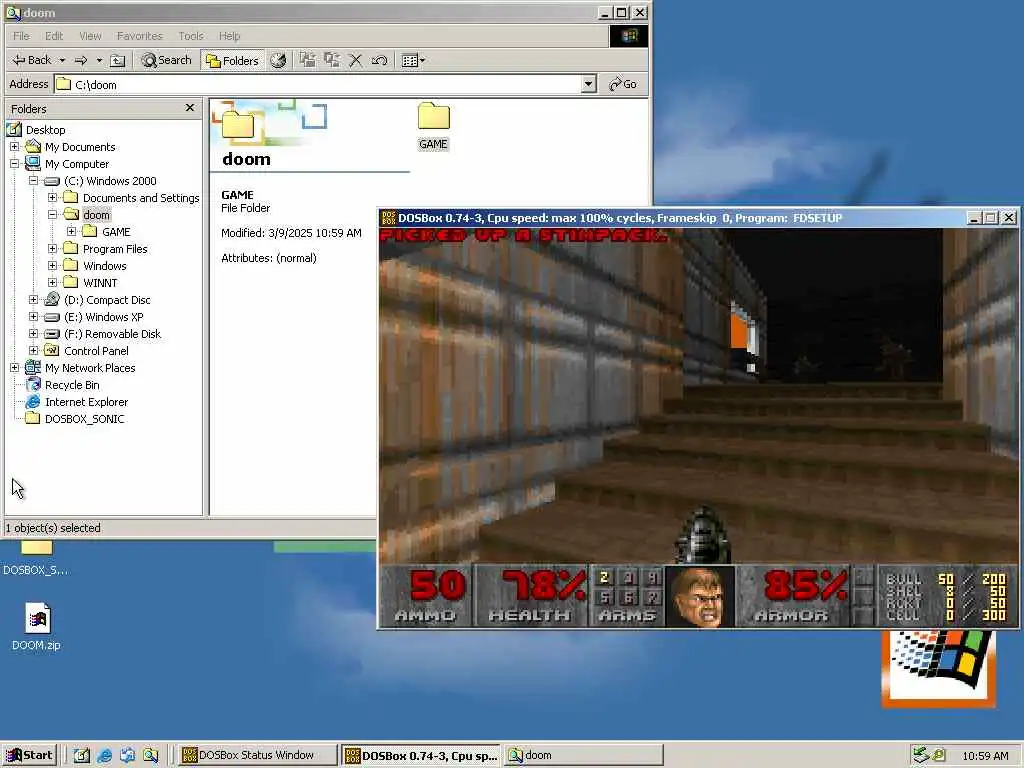Launch Outlook Express from quick launch

(127, 756)
